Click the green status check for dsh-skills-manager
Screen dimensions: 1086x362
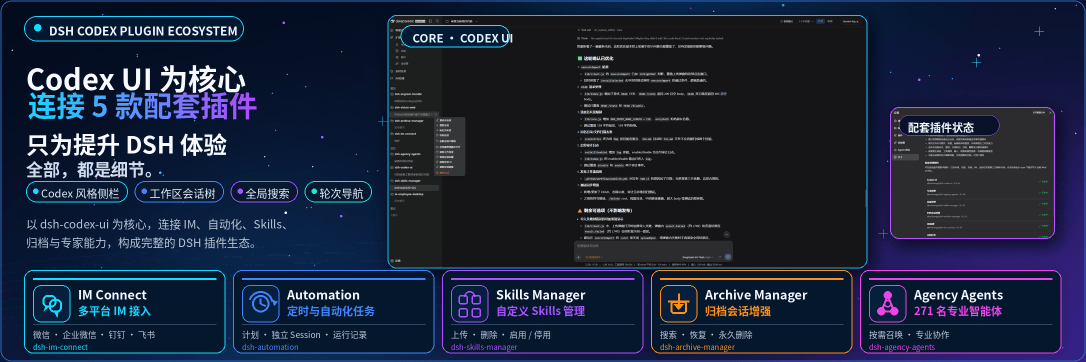coord(1043,204)
